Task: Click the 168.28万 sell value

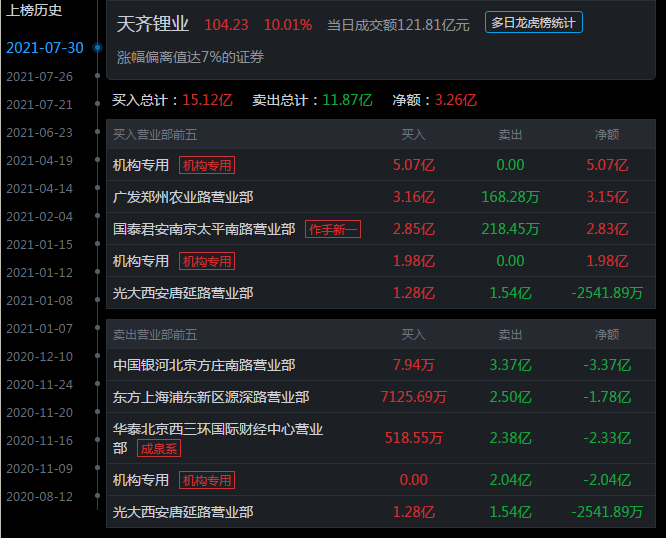Action: pos(510,197)
